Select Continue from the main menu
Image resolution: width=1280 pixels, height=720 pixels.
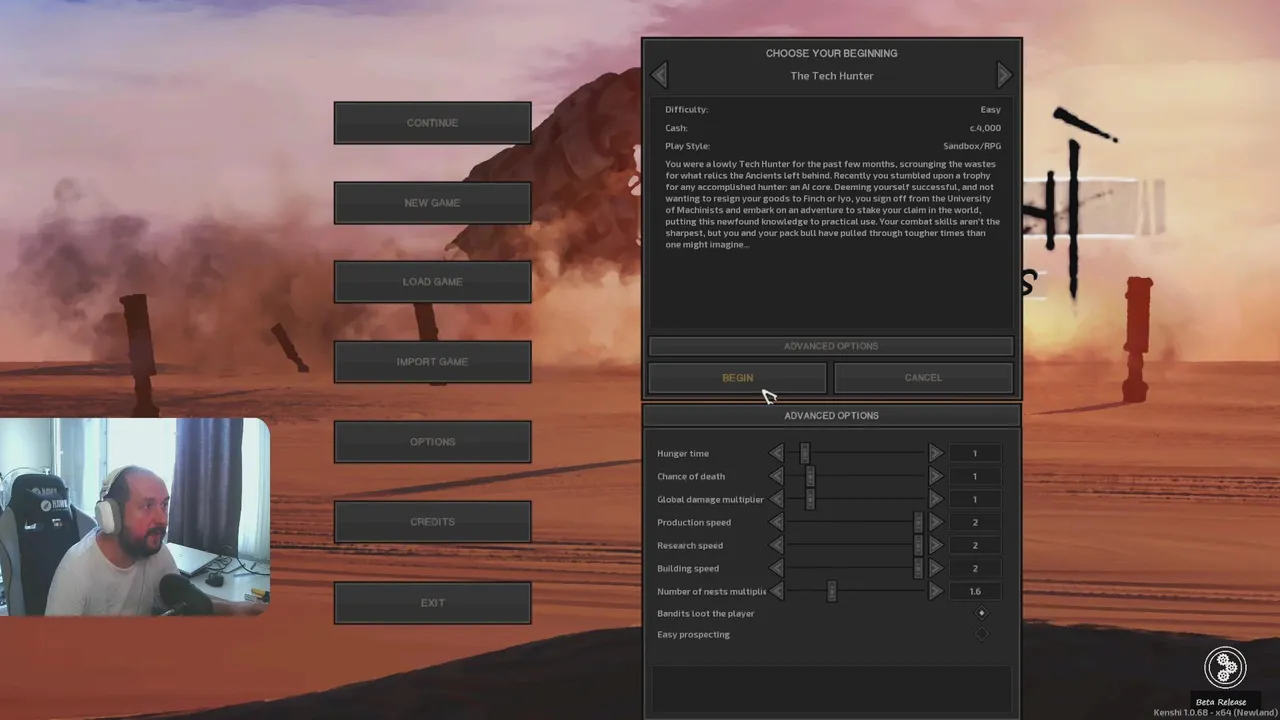(x=432, y=123)
